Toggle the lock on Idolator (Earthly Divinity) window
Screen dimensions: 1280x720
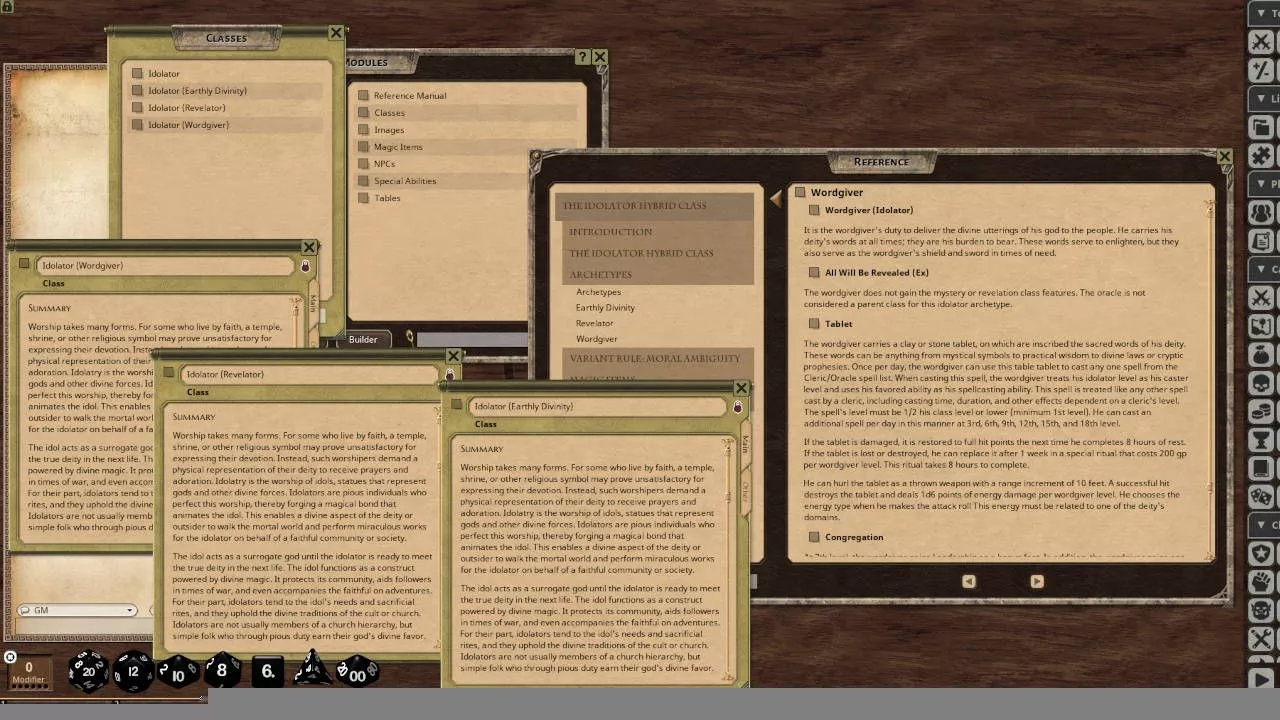click(x=737, y=407)
